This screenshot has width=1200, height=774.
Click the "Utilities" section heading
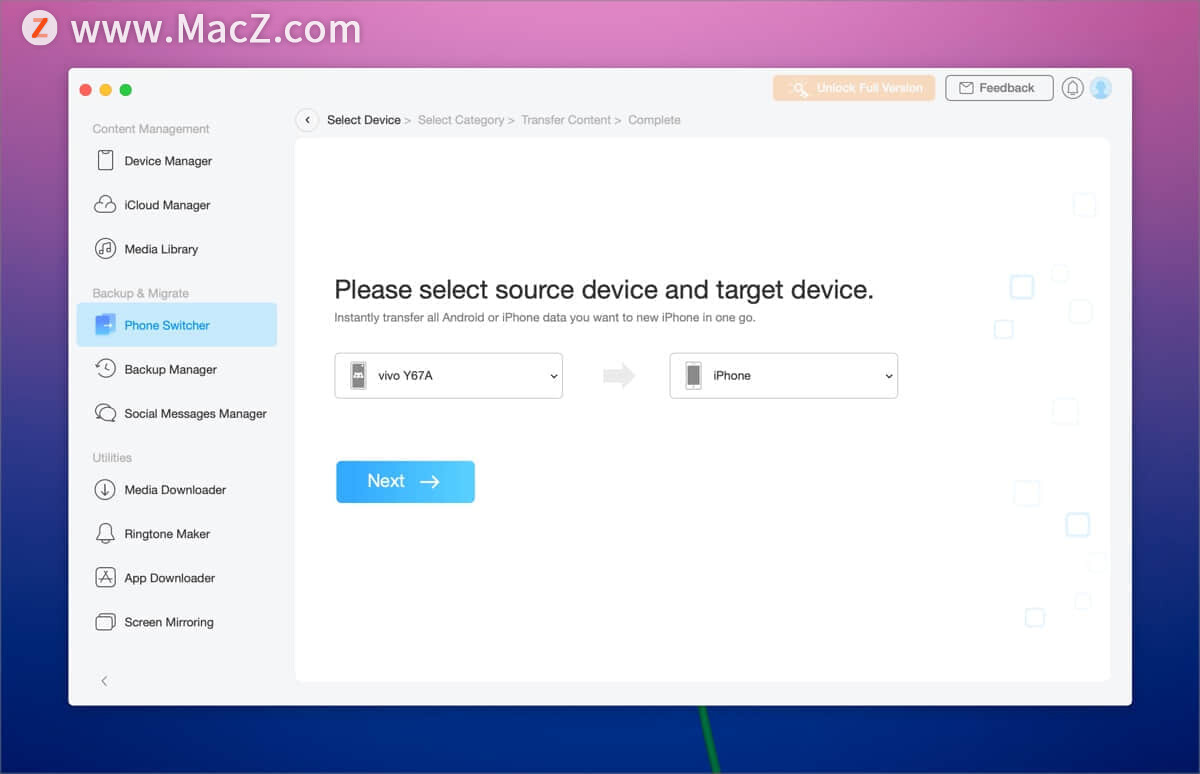[x=112, y=457]
